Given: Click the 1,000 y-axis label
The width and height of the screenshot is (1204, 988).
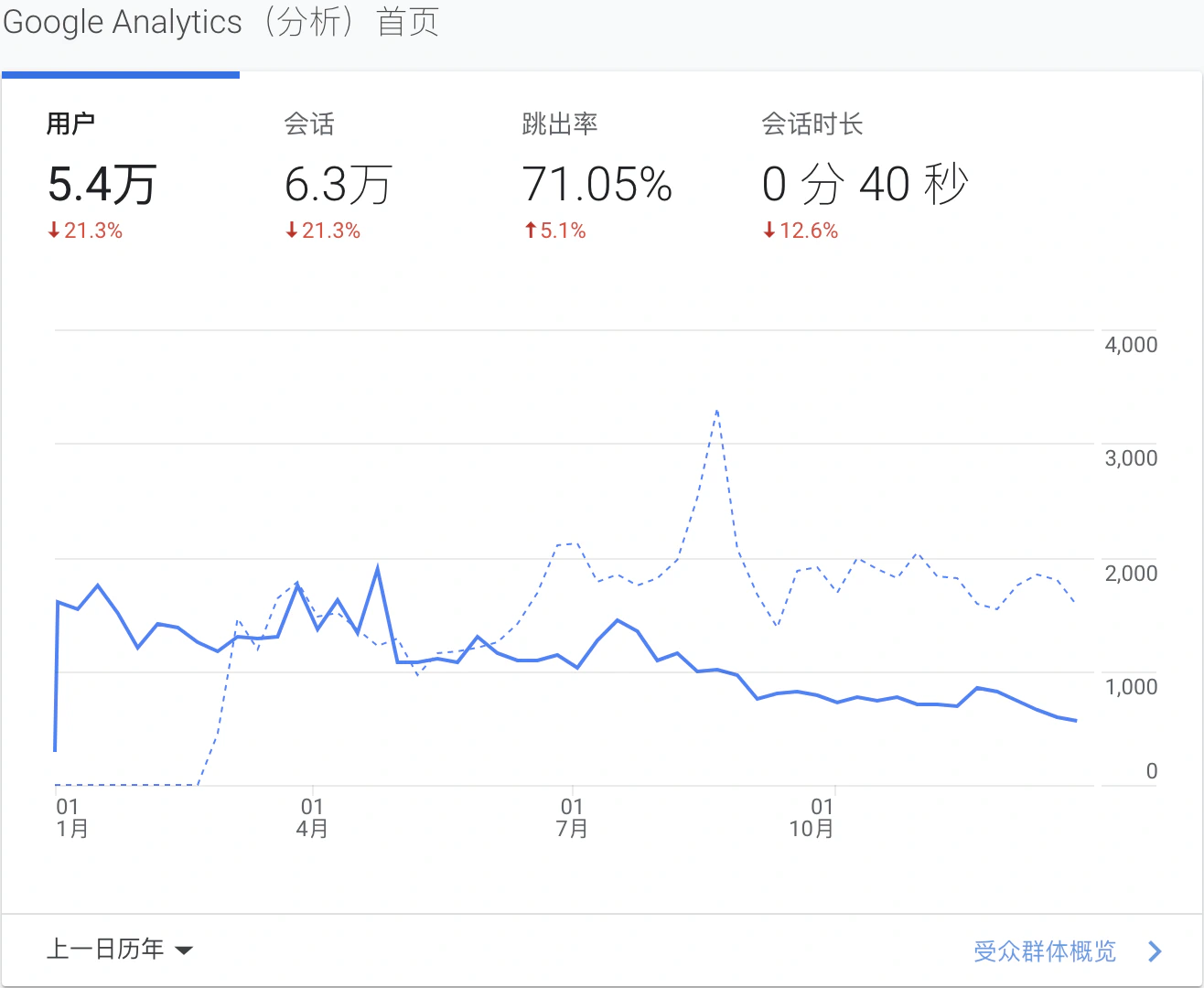Looking at the screenshot, I should (x=1131, y=687).
